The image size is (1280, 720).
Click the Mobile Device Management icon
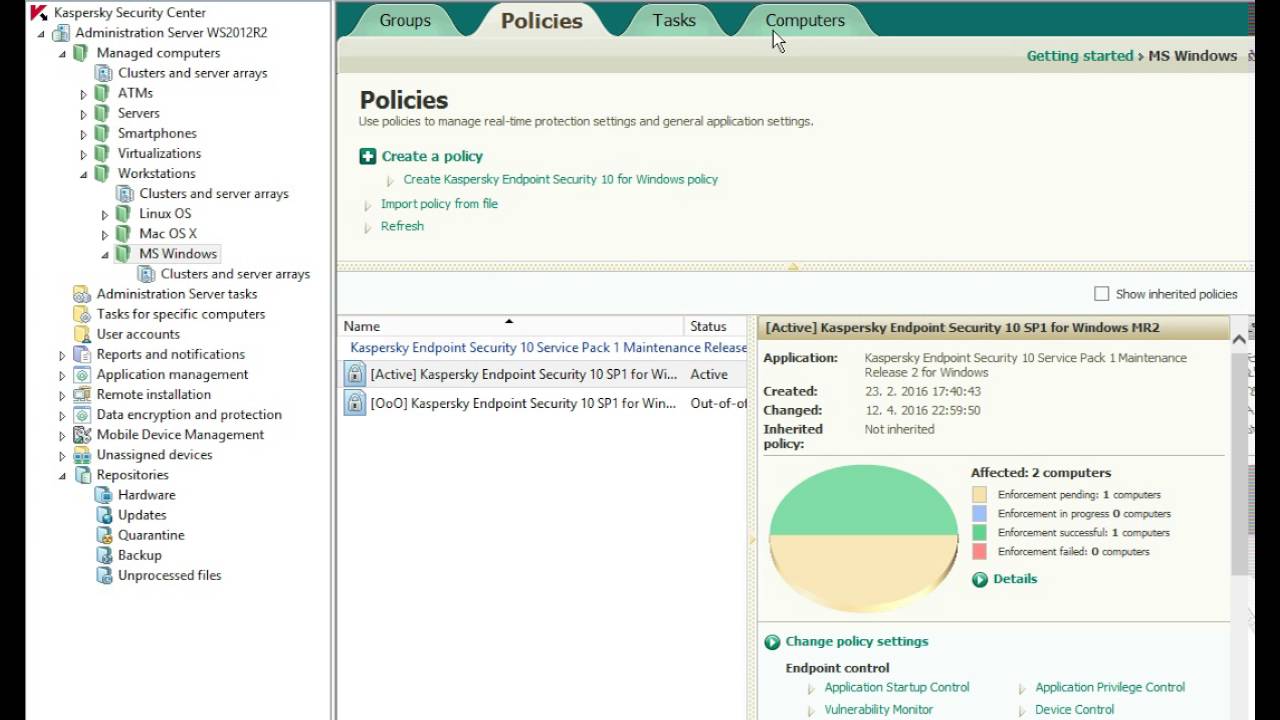(x=82, y=435)
